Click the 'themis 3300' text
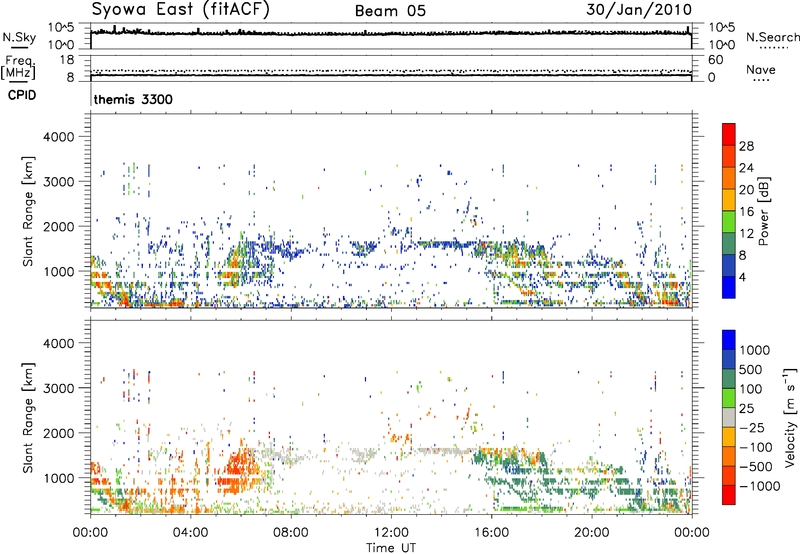 point(133,99)
